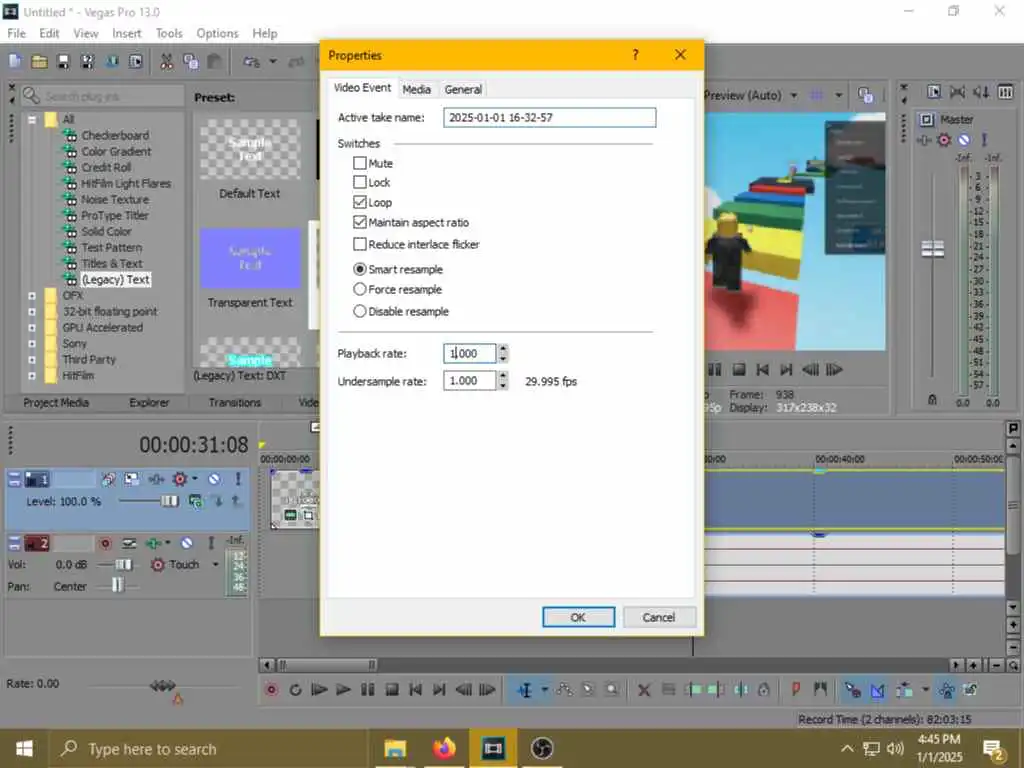
Task: Expand the Third Party folder
Action: point(31,359)
